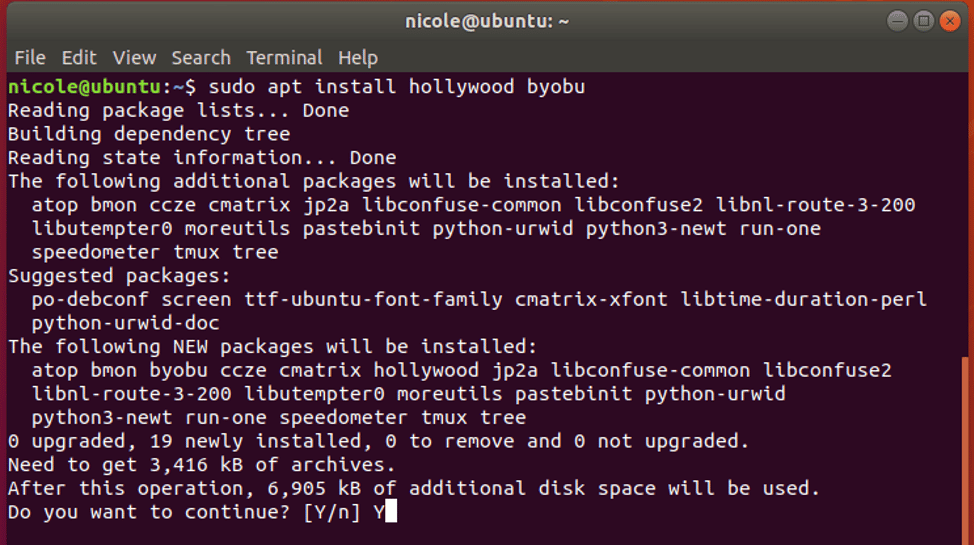
Task: Open the Search menu
Action: click(201, 58)
